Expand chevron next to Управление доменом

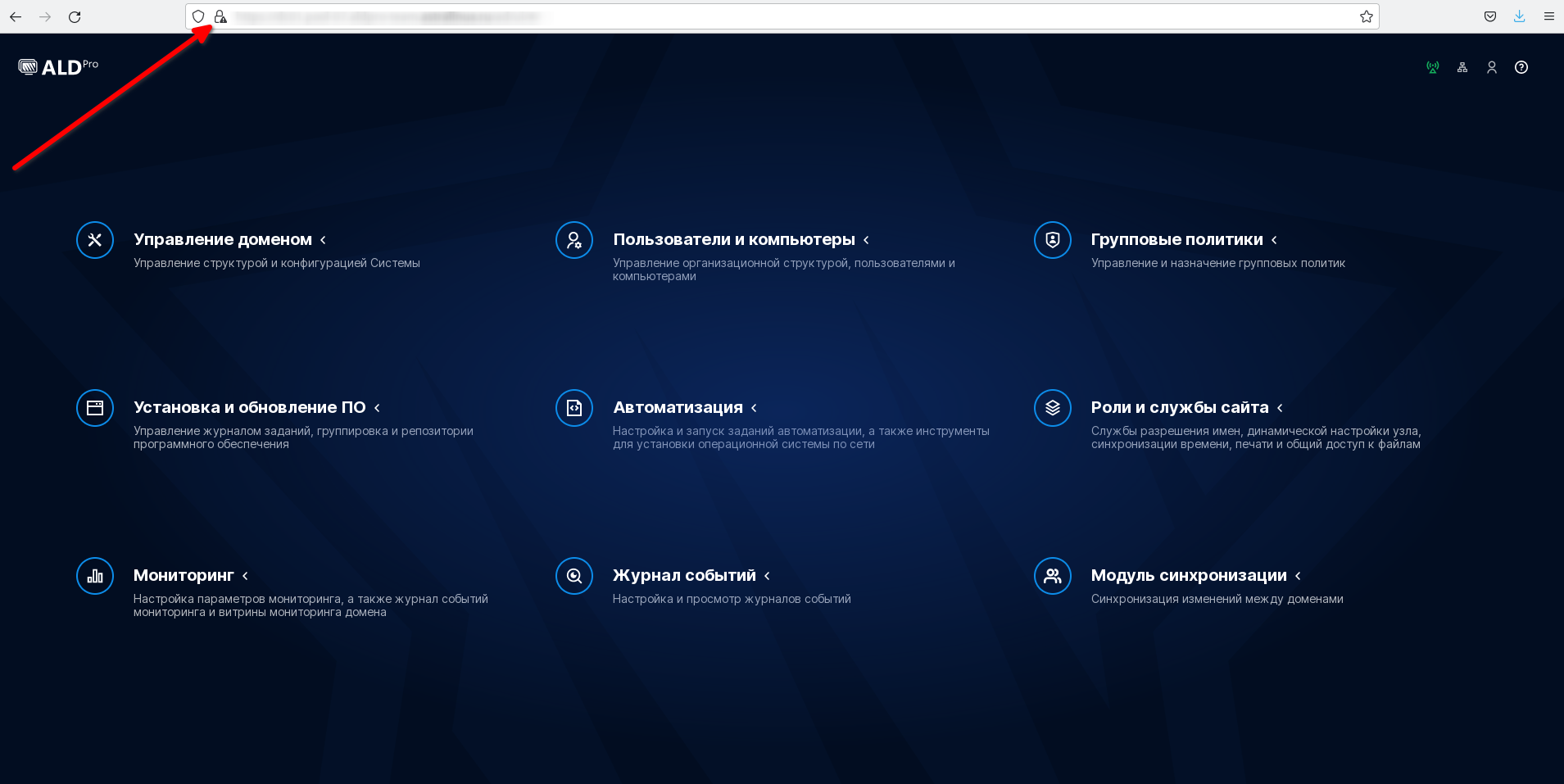coord(324,240)
